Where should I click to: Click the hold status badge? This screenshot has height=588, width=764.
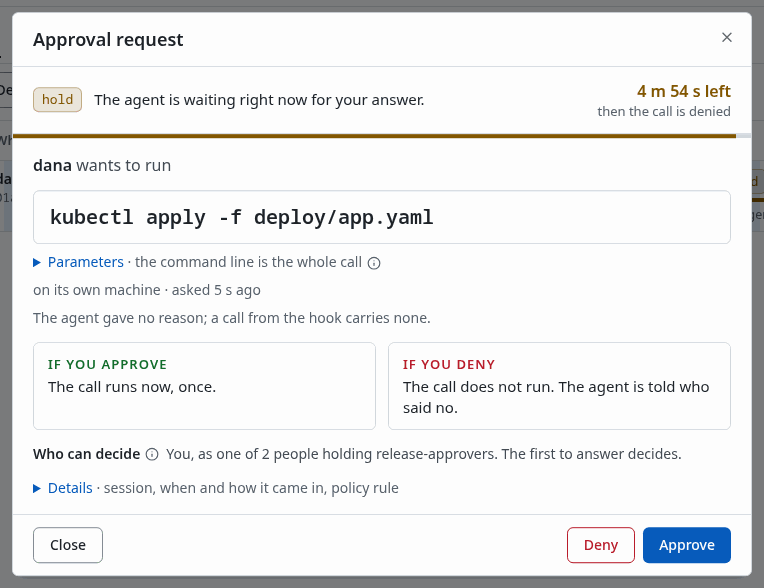tap(57, 100)
